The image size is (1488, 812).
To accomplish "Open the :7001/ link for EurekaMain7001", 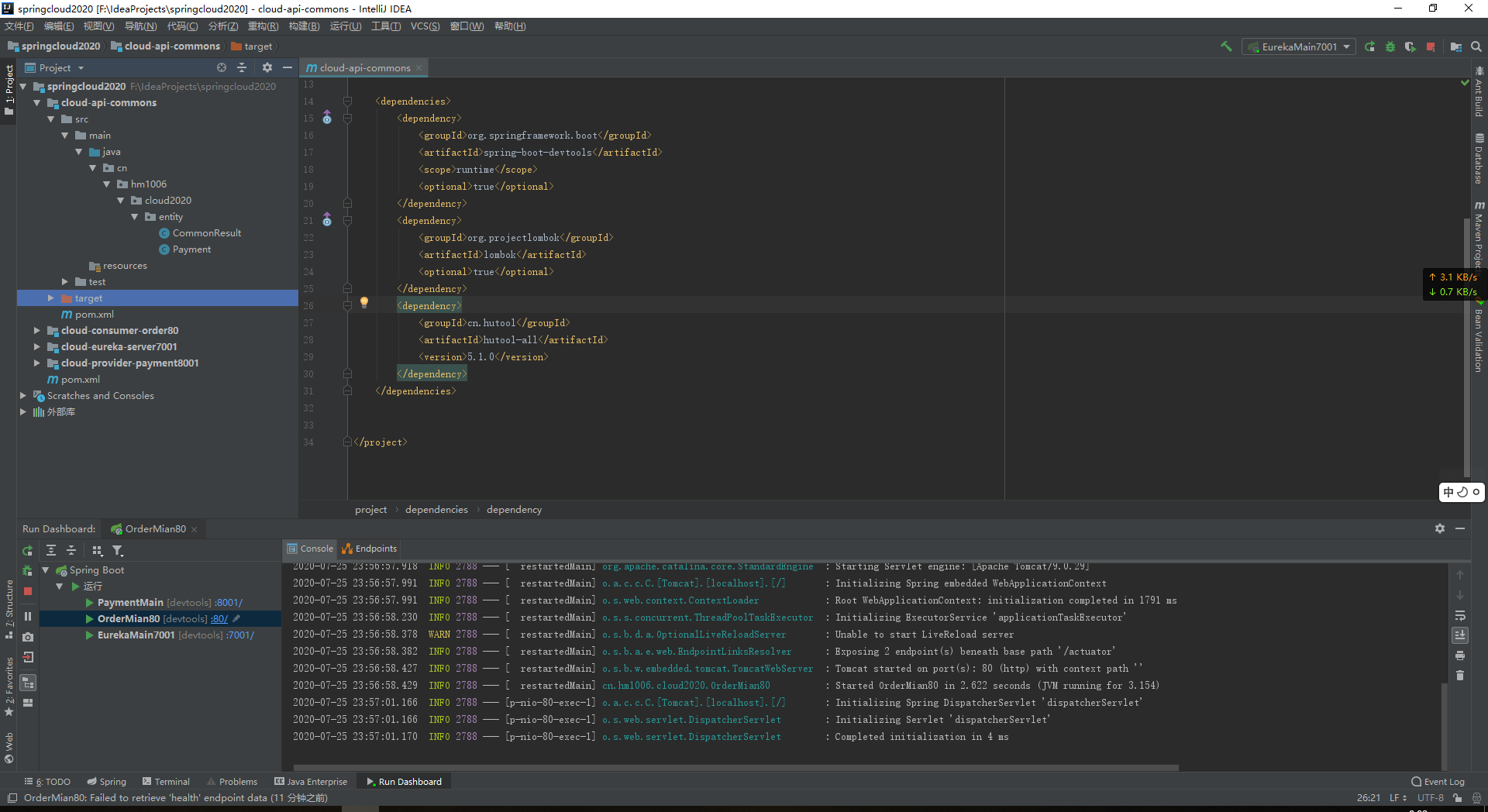I will point(240,635).
